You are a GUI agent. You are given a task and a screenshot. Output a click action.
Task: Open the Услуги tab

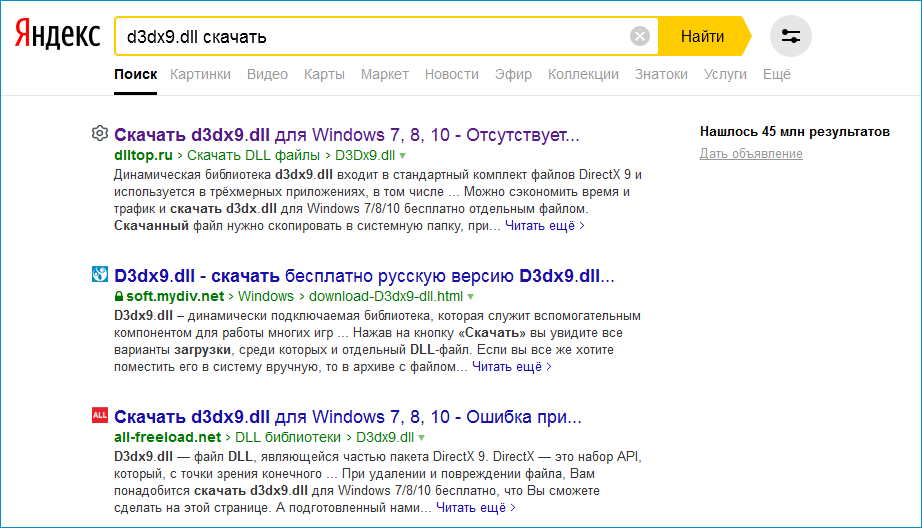click(725, 74)
